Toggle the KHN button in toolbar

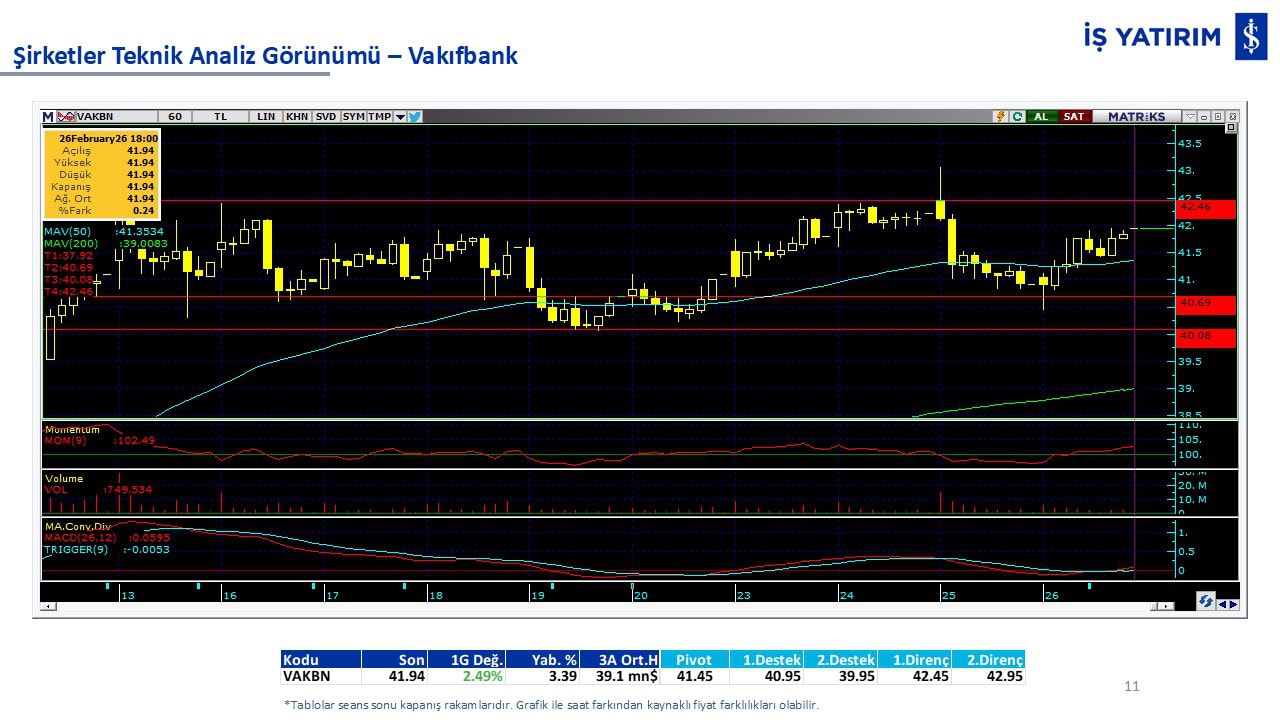click(x=297, y=116)
